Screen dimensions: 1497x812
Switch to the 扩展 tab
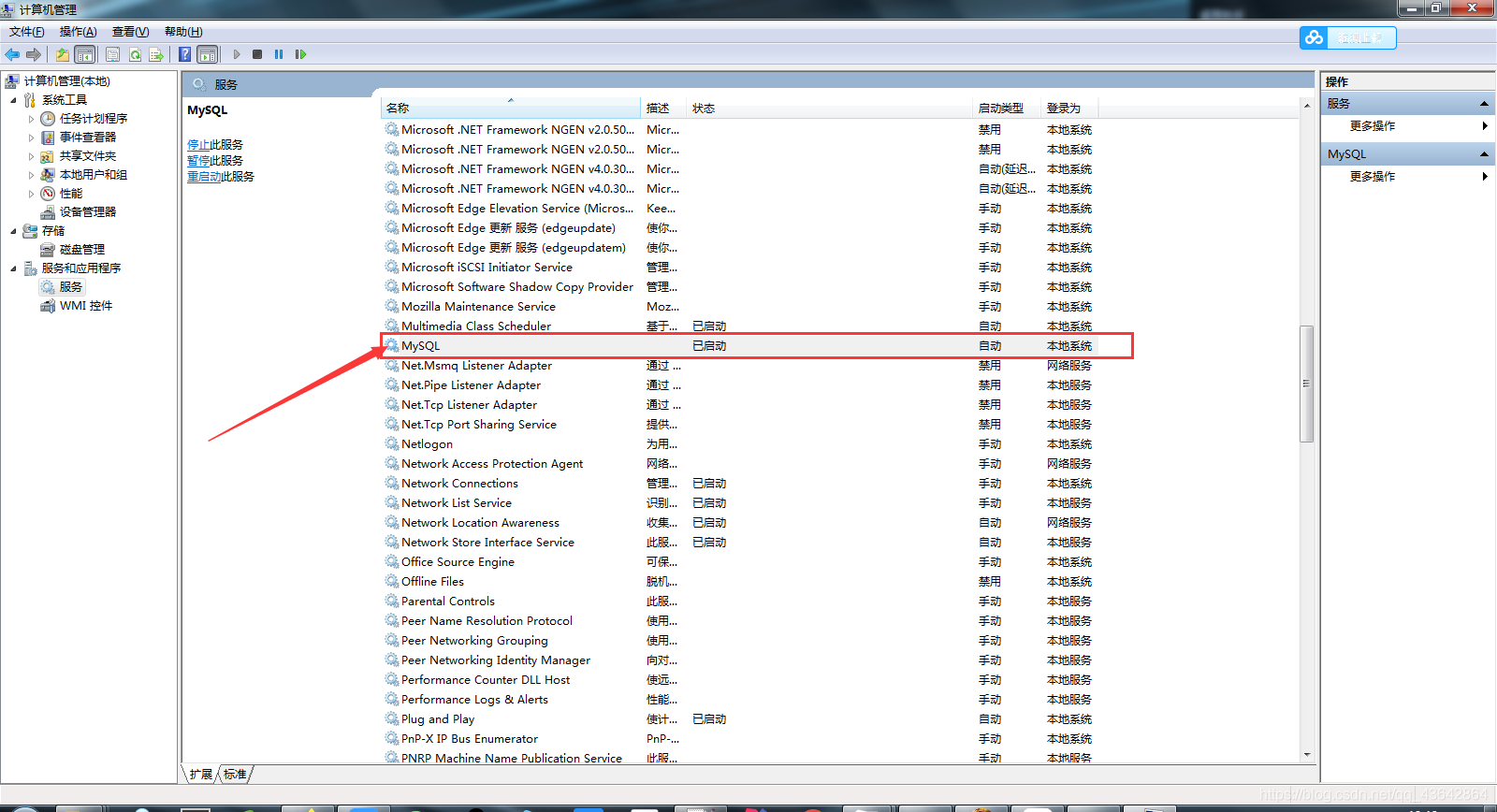(201, 775)
